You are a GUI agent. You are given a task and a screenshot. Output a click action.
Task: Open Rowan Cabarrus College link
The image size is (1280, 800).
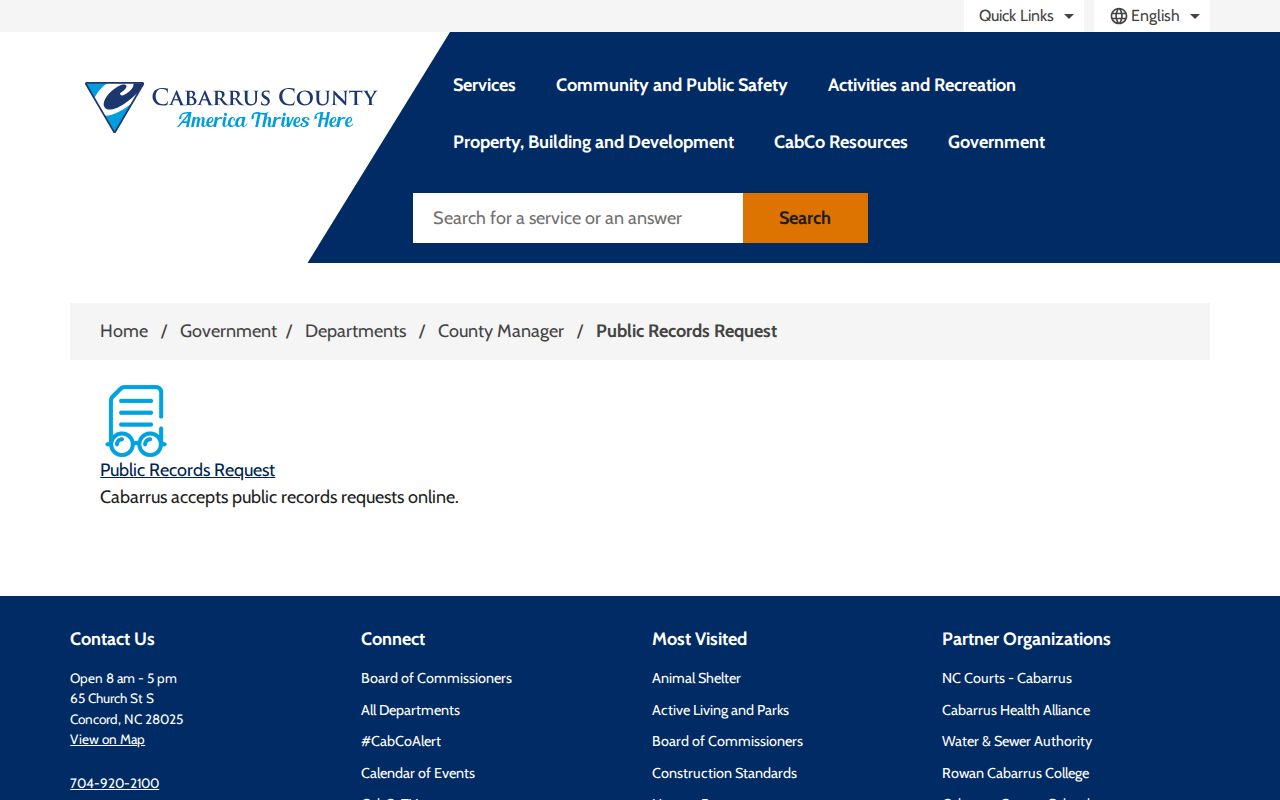1015,773
